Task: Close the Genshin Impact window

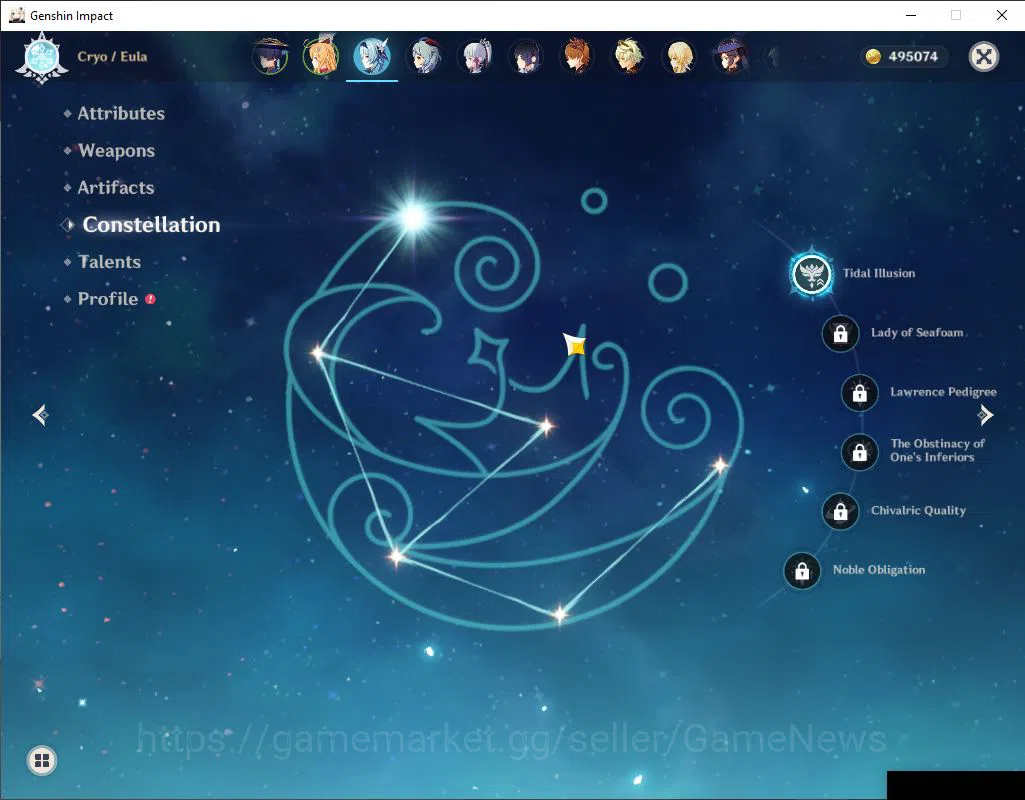Action: pyautogui.click(x=1001, y=15)
